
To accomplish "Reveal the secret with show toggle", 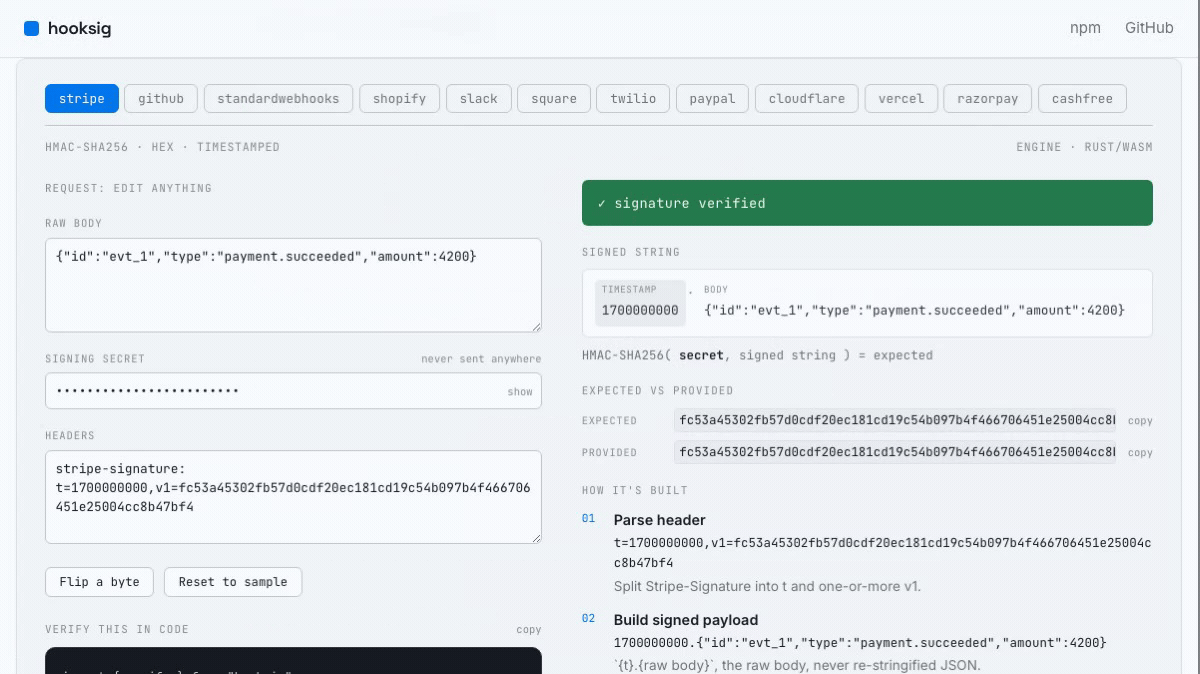I will click(520, 392).
